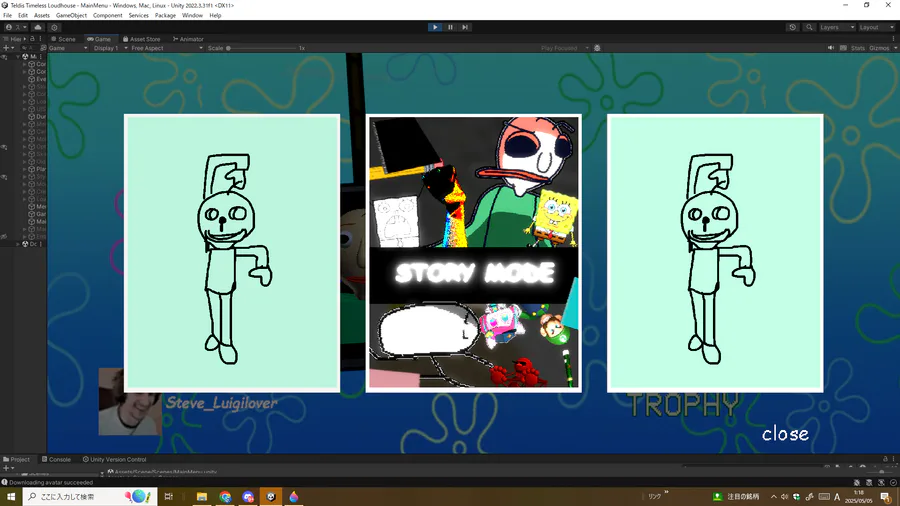Select the Game tab

[99, 39]
